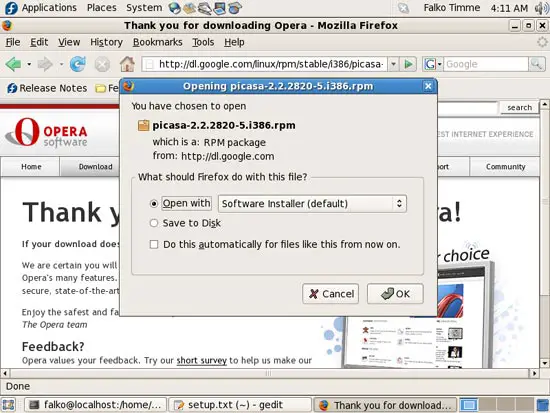550x413 pixels.
Task: Open the System menu
Action: 144,8
